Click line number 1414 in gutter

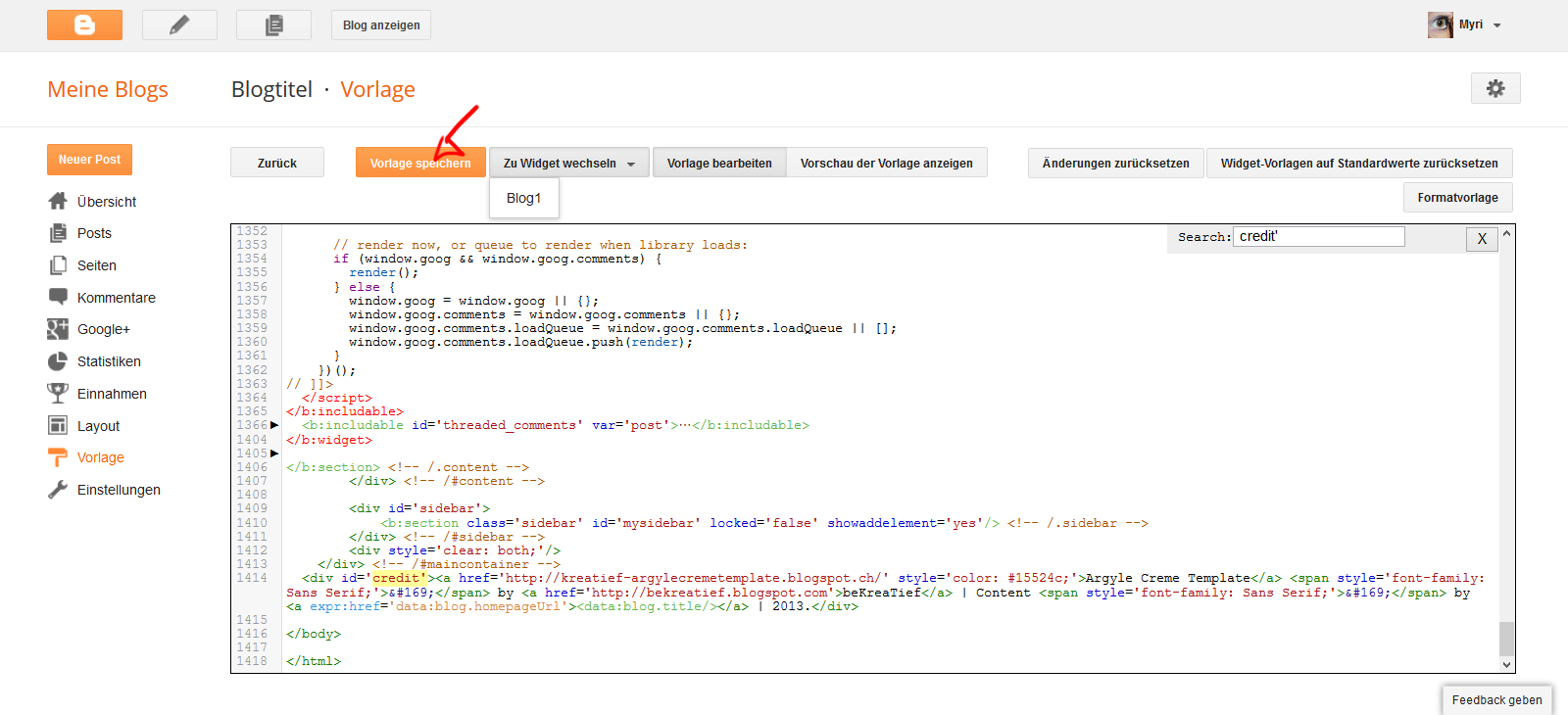pyautogui.click(x=252, y=578)
